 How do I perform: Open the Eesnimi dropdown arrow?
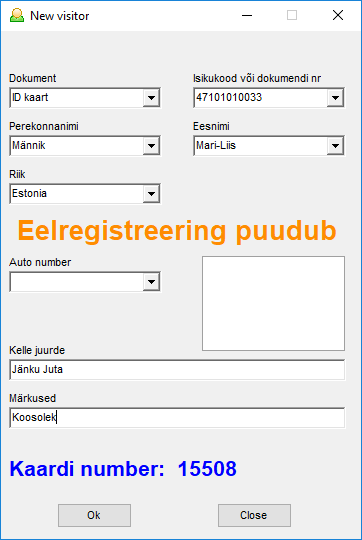pos(335,146)
